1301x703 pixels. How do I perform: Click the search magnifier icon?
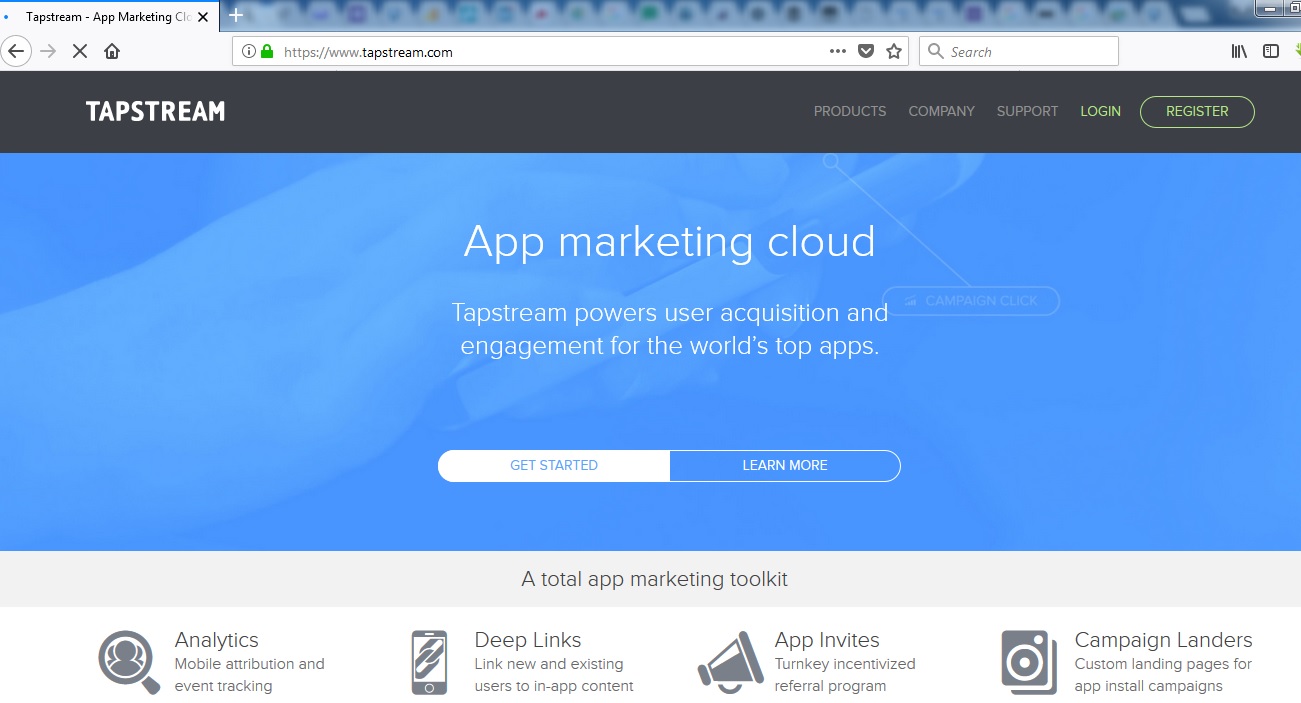click(x=936, y=51)
